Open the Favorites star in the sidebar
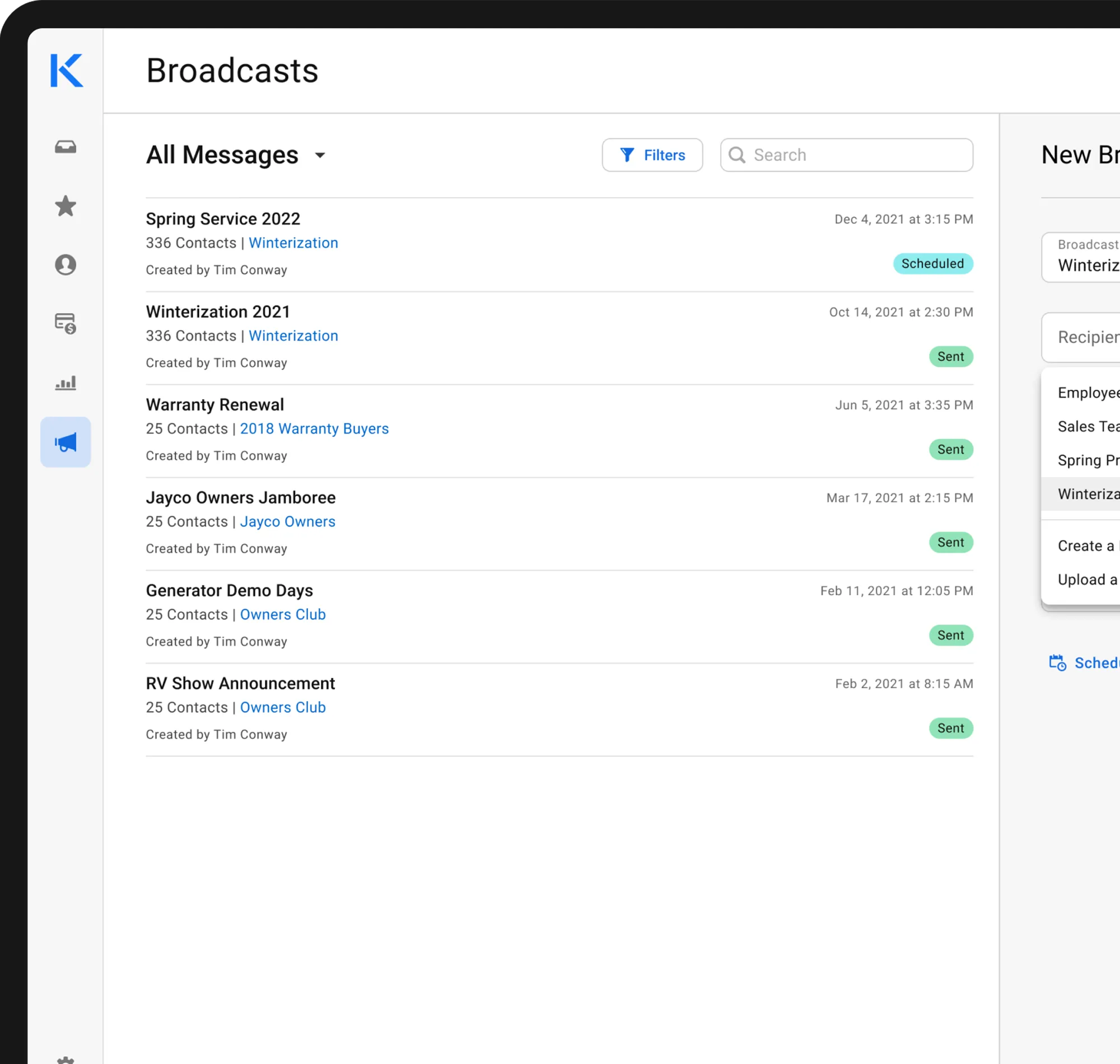This screenshot has height=1064, width=1120. point(66,206)
